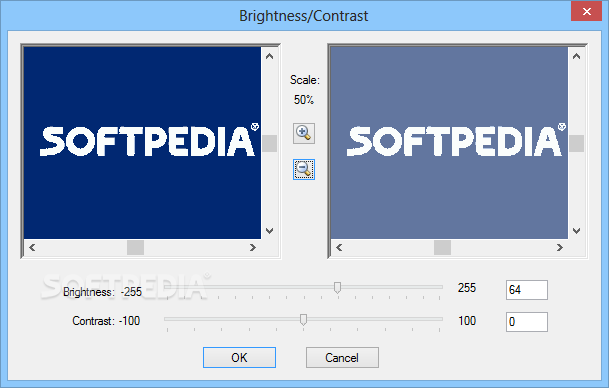Image resolution: width=609 pixels, height=388 pixels.
Task: Click the up arrow of the original preview's scrollbar
Action: (x=269, y=56)
